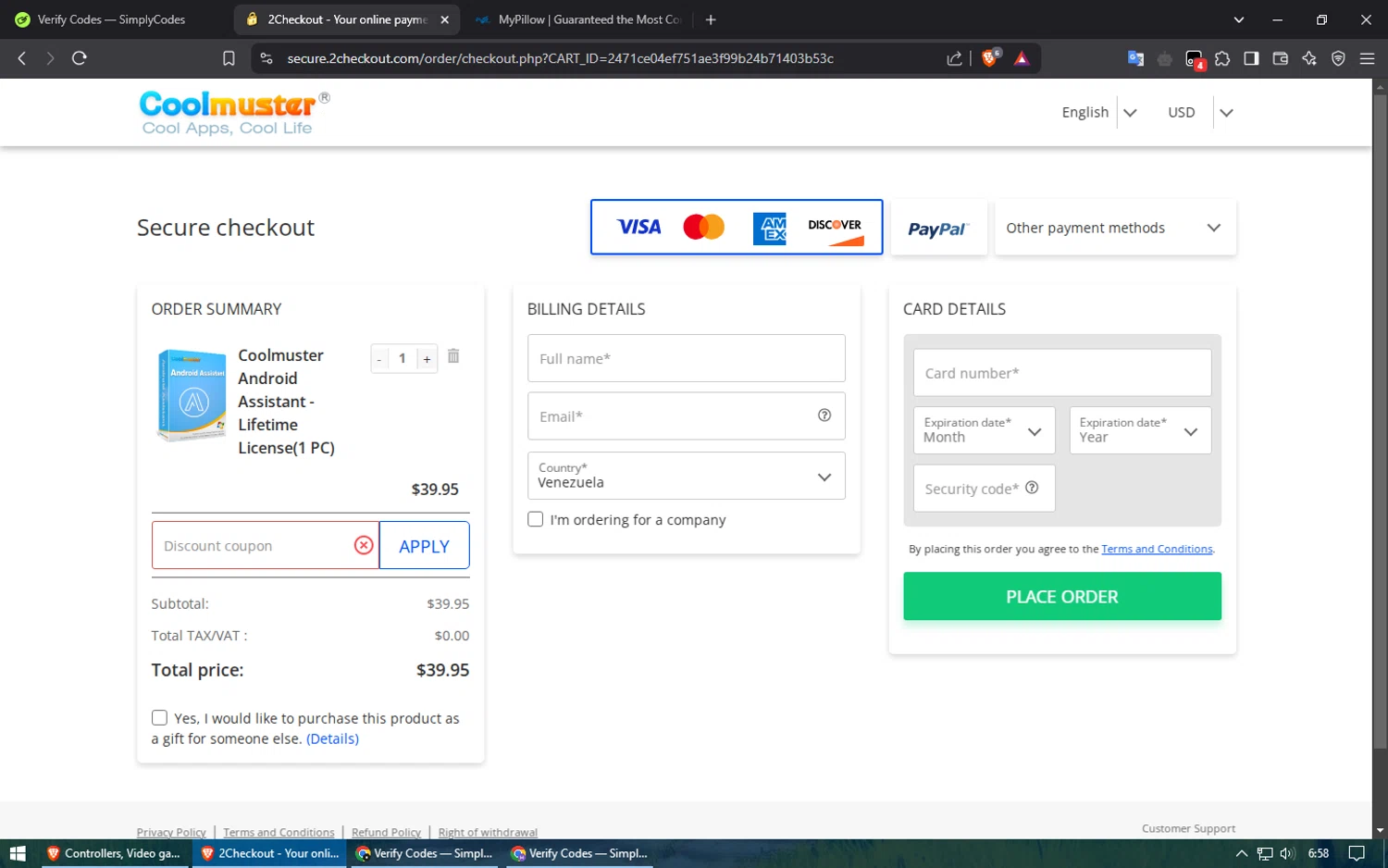Increase quantity with plus button
Viewport: 1388px width, 868px height.
[427, 359]
